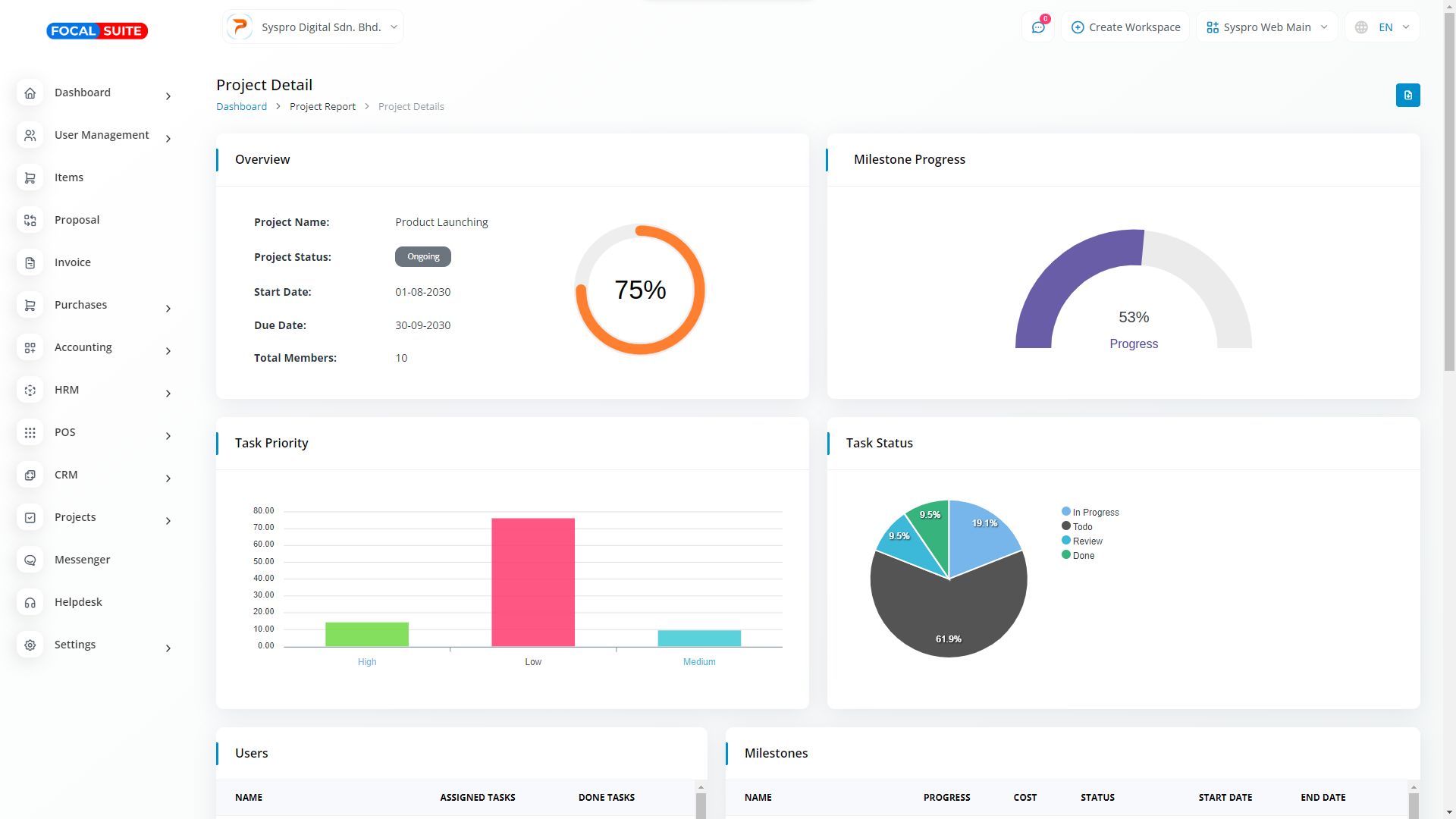Open the EN language dropdown
The width and height of the screenshot is (1456, 819).
click(1383, 27)
